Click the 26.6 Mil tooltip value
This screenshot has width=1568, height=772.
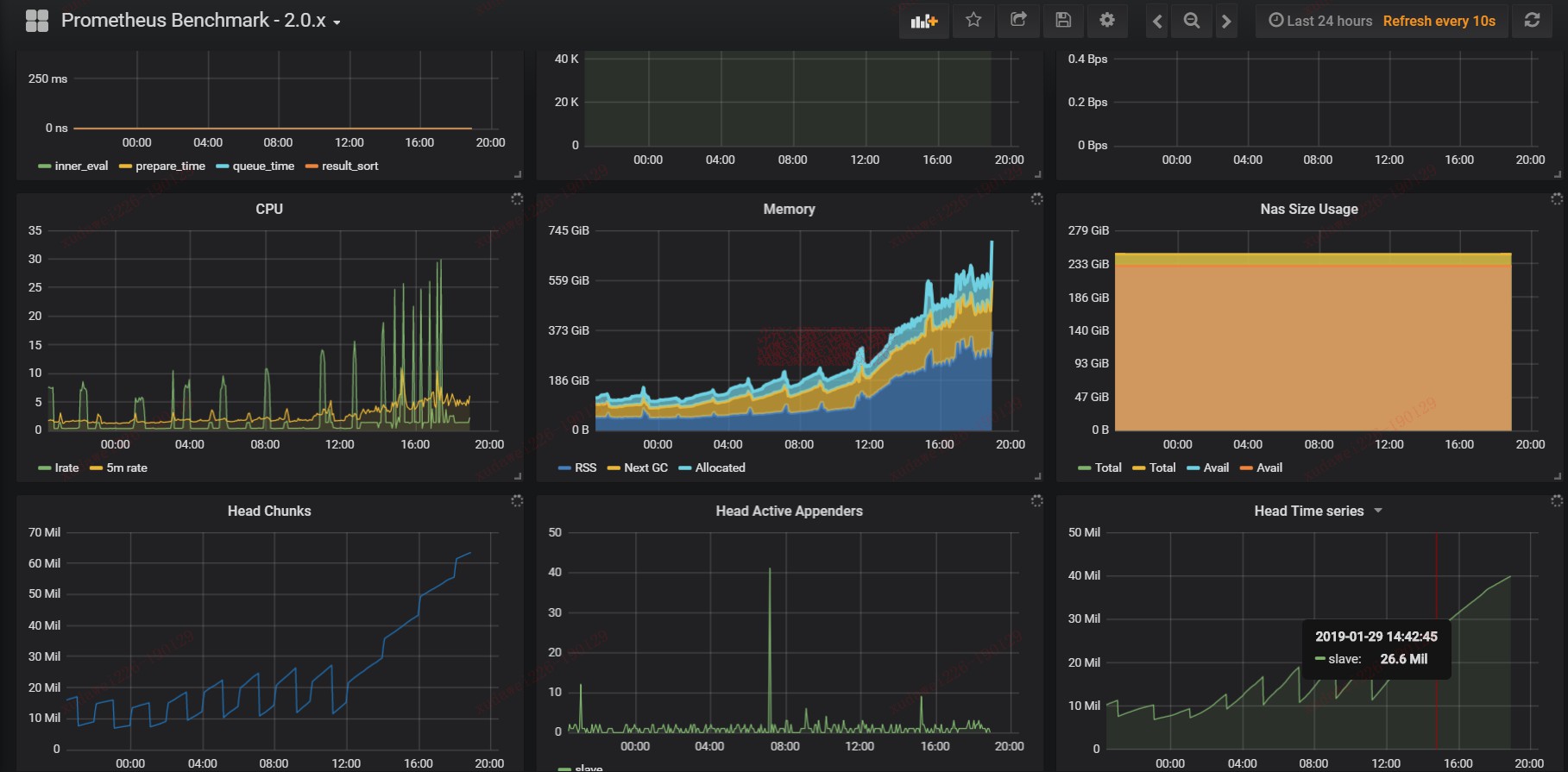[1404, 659]
